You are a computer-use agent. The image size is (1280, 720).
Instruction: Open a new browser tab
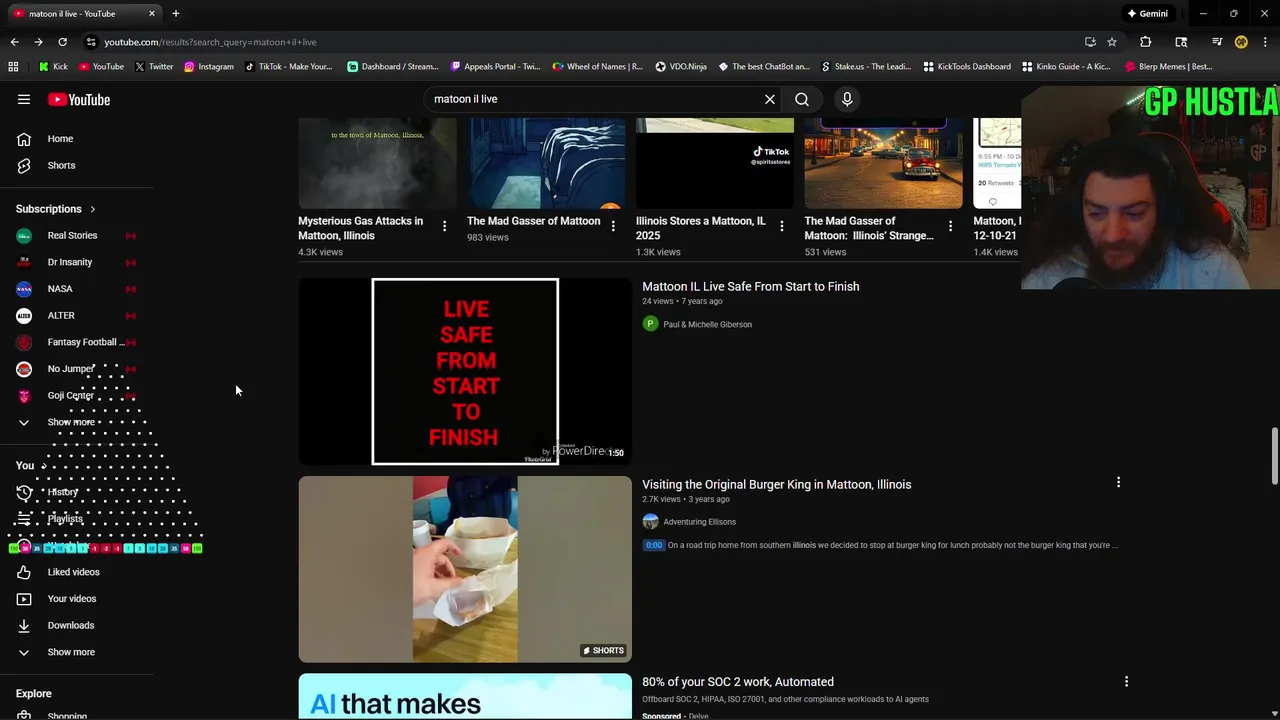tap(175, 14)
